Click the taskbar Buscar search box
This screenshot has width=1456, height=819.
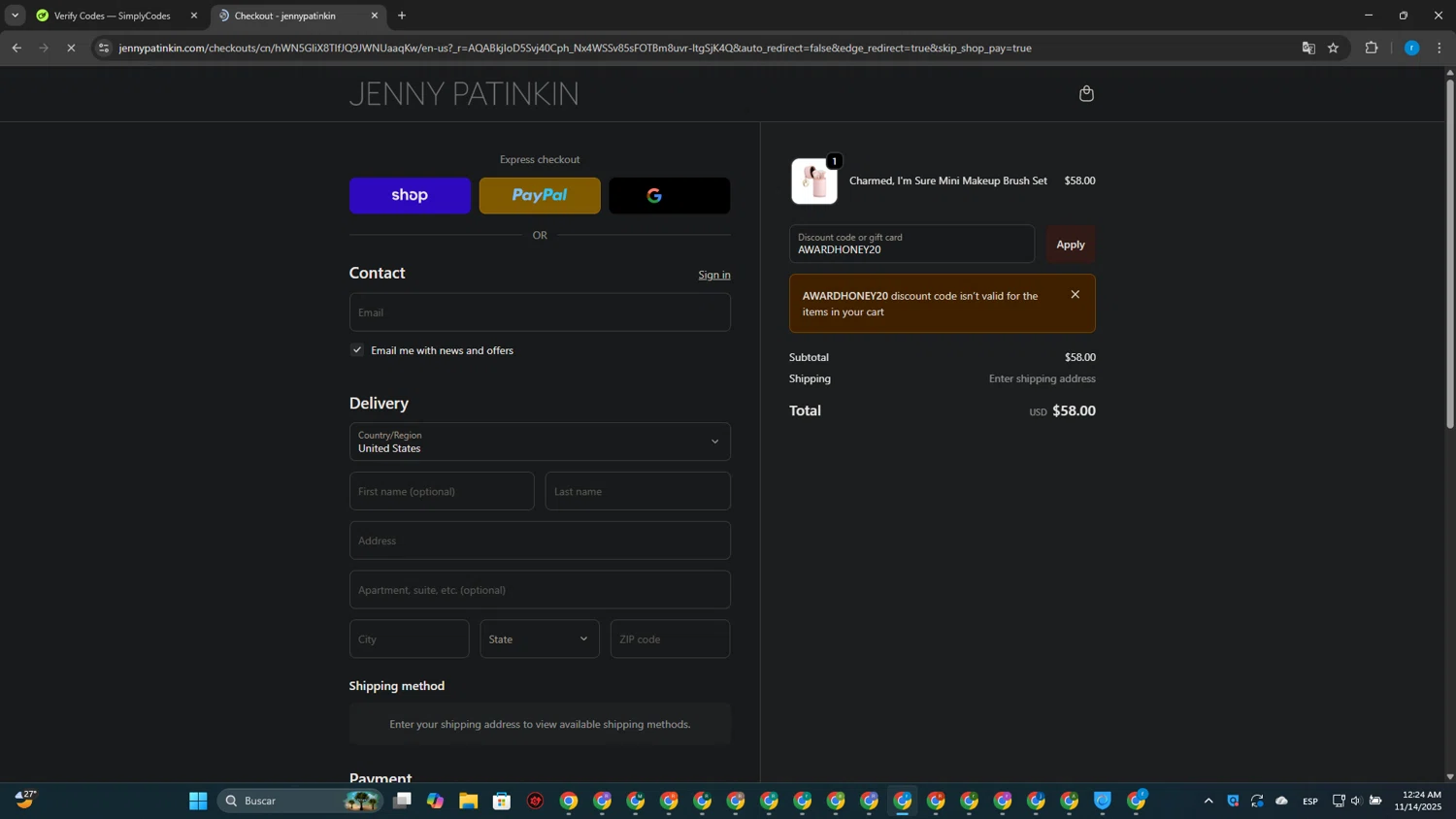301,801
